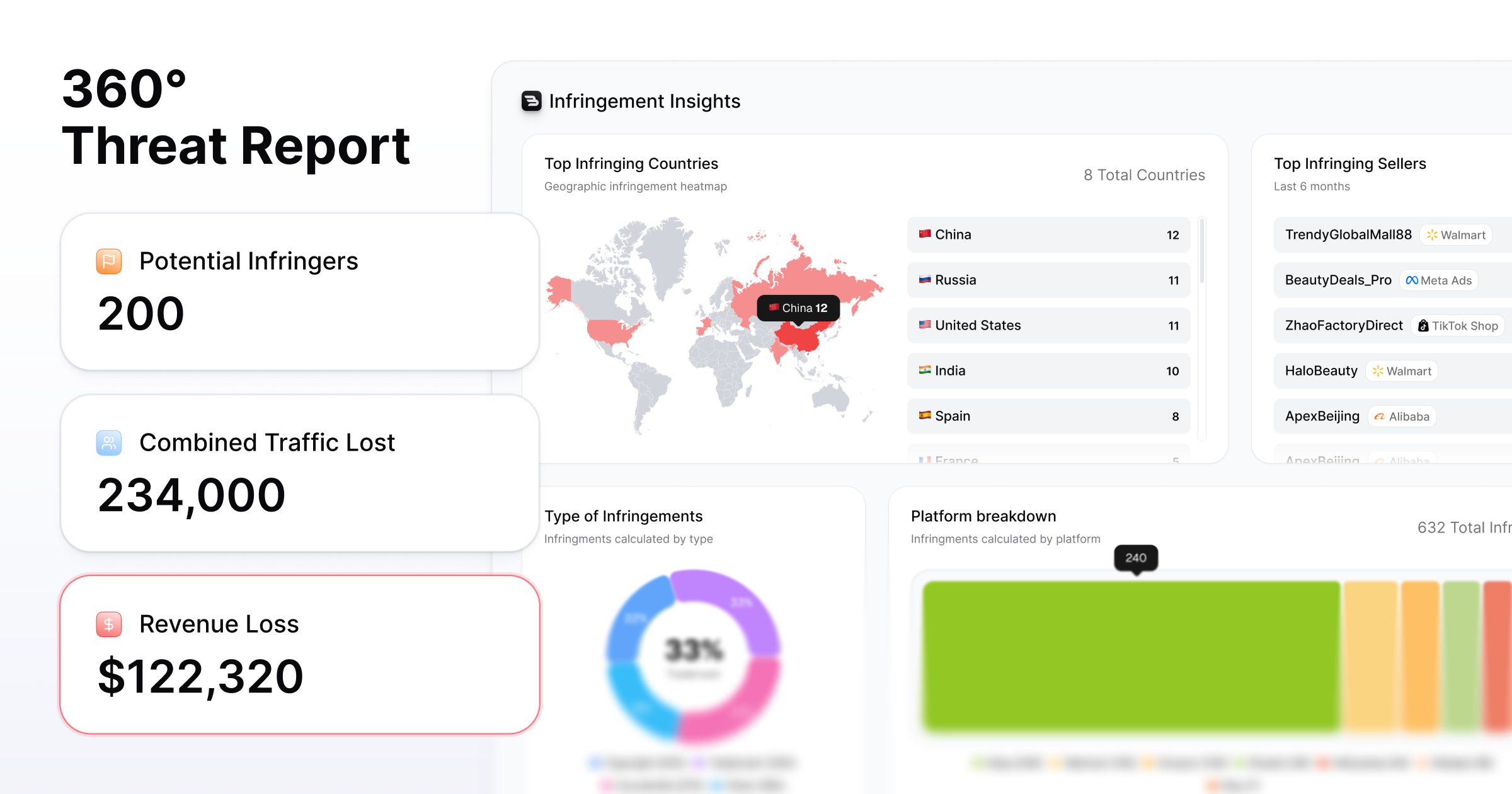
Task: Select the Russia row in countries list
Action: point(1048,280)
